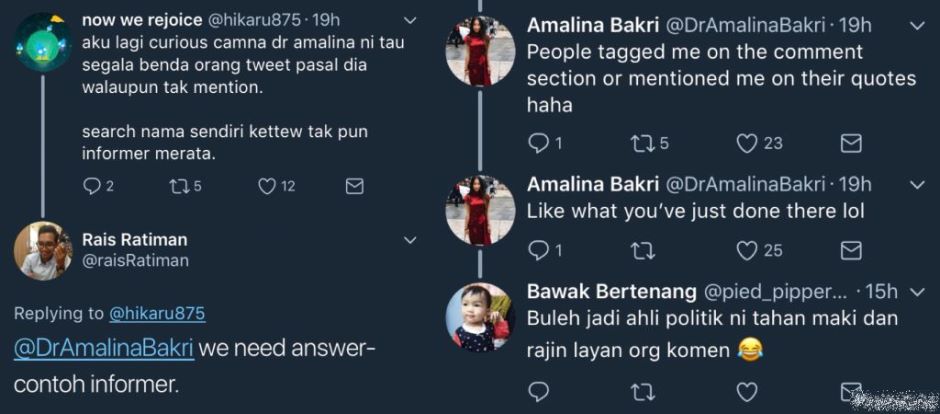Expand the more menu on Rais Ratiman's tweet
The image size is (940, 414).
[409, 240]
